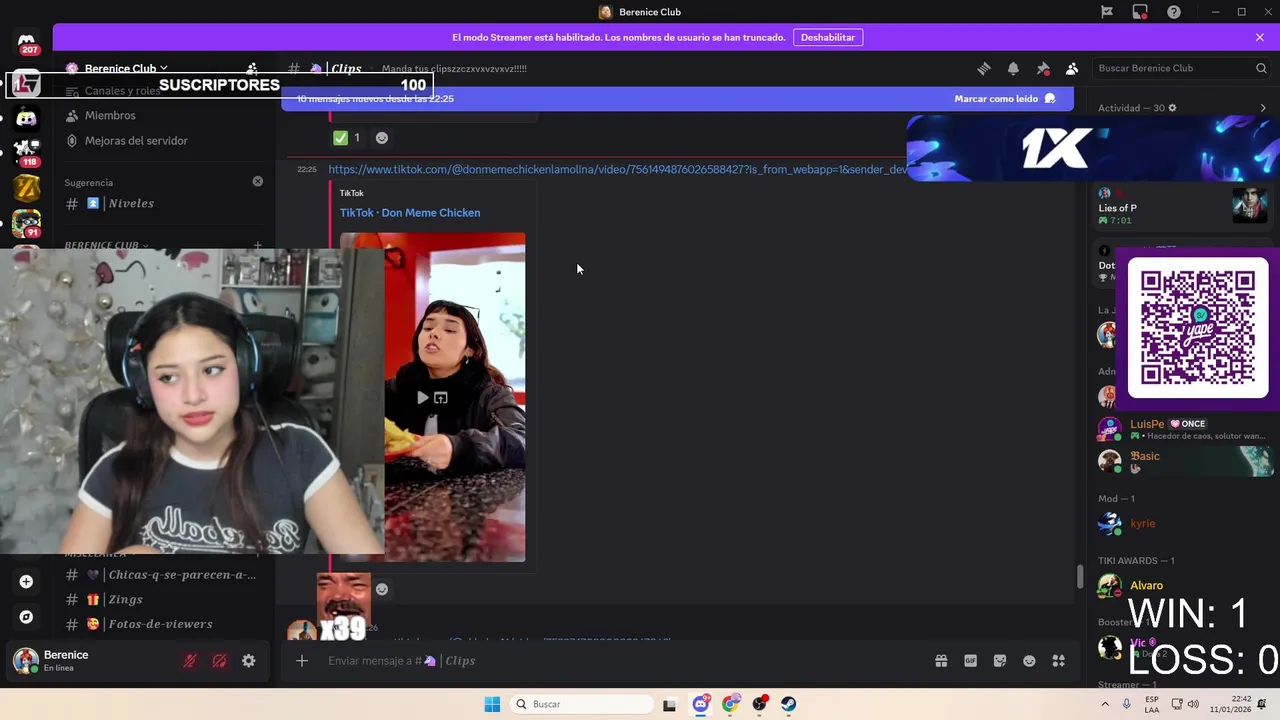Open TikTok · Don Meme Chicken embed title
Viewport: 1280px width, 720px height.
tap(410, 213)
